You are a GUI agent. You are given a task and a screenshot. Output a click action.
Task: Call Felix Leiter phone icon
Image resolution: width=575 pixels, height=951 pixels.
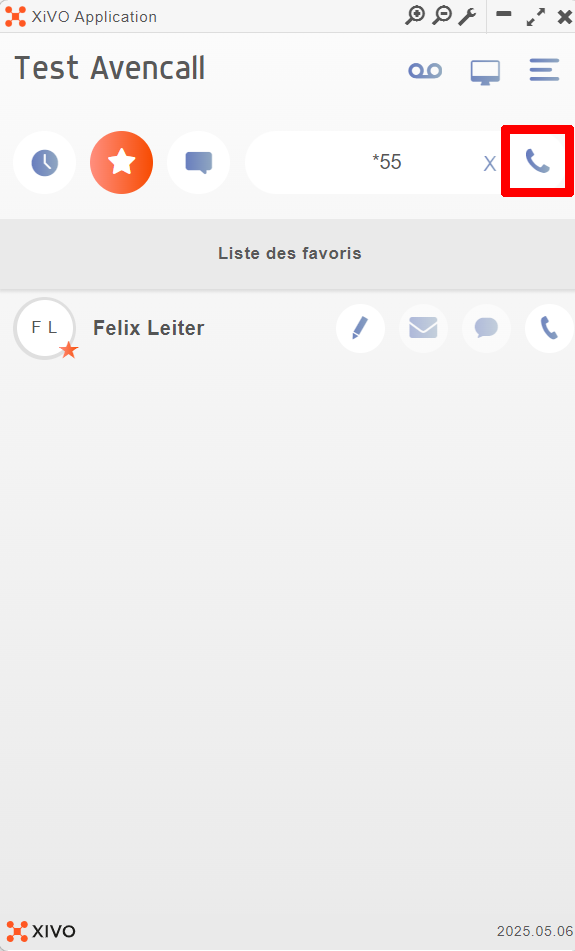tap(549, 328)
